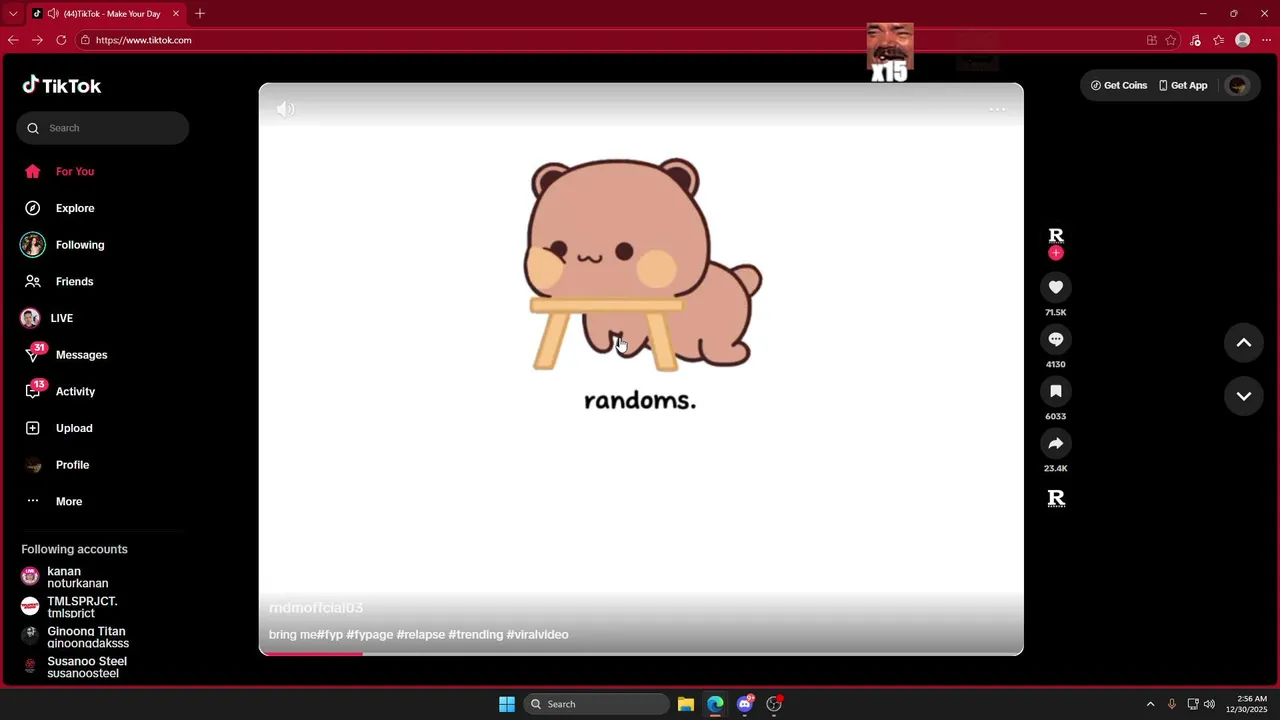Add page to favorites star icon
This screenshot has width=1280, height=720.
pyautogui.click(x=1171, y=40)
